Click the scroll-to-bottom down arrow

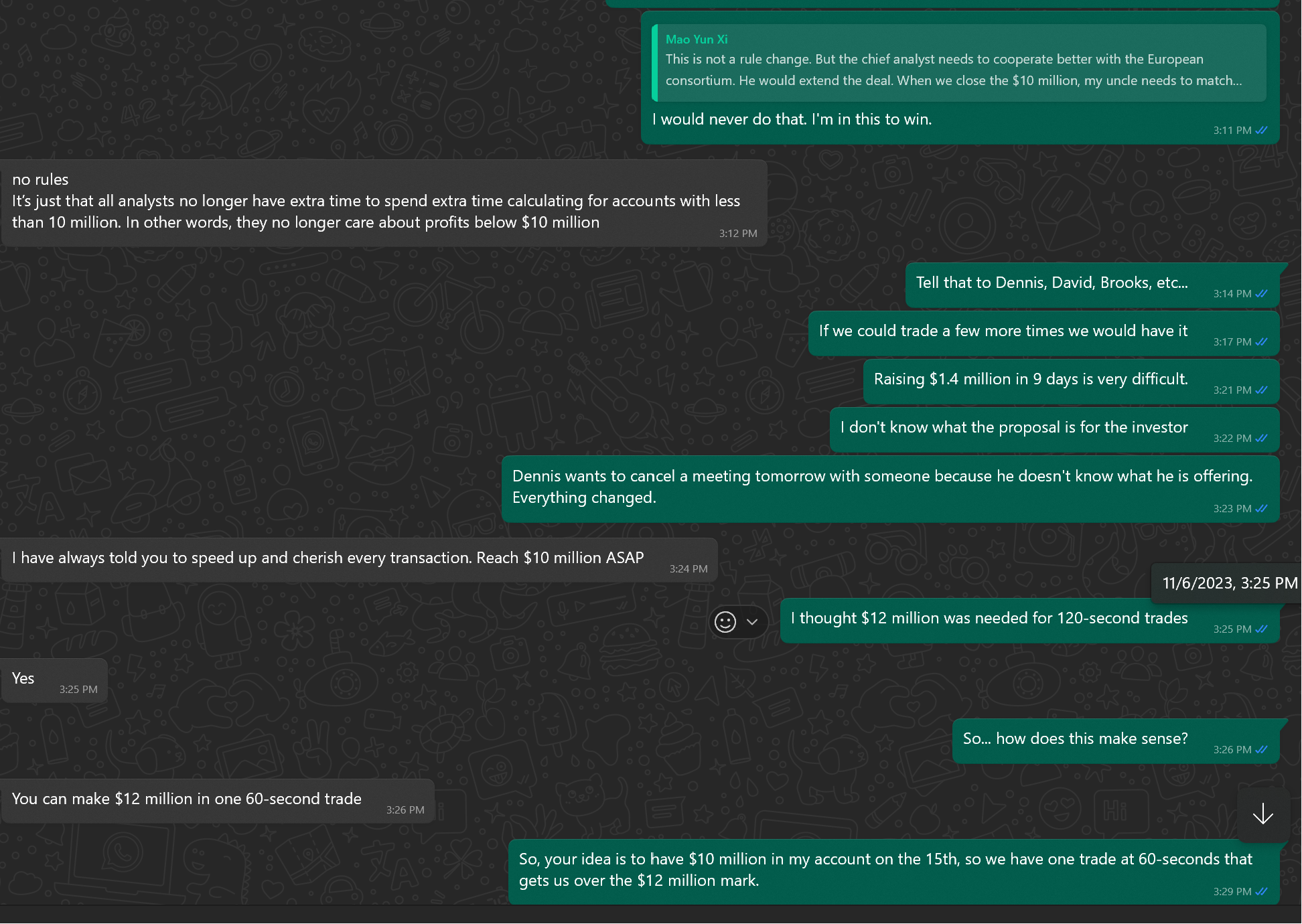click(x=1262, y=814)
